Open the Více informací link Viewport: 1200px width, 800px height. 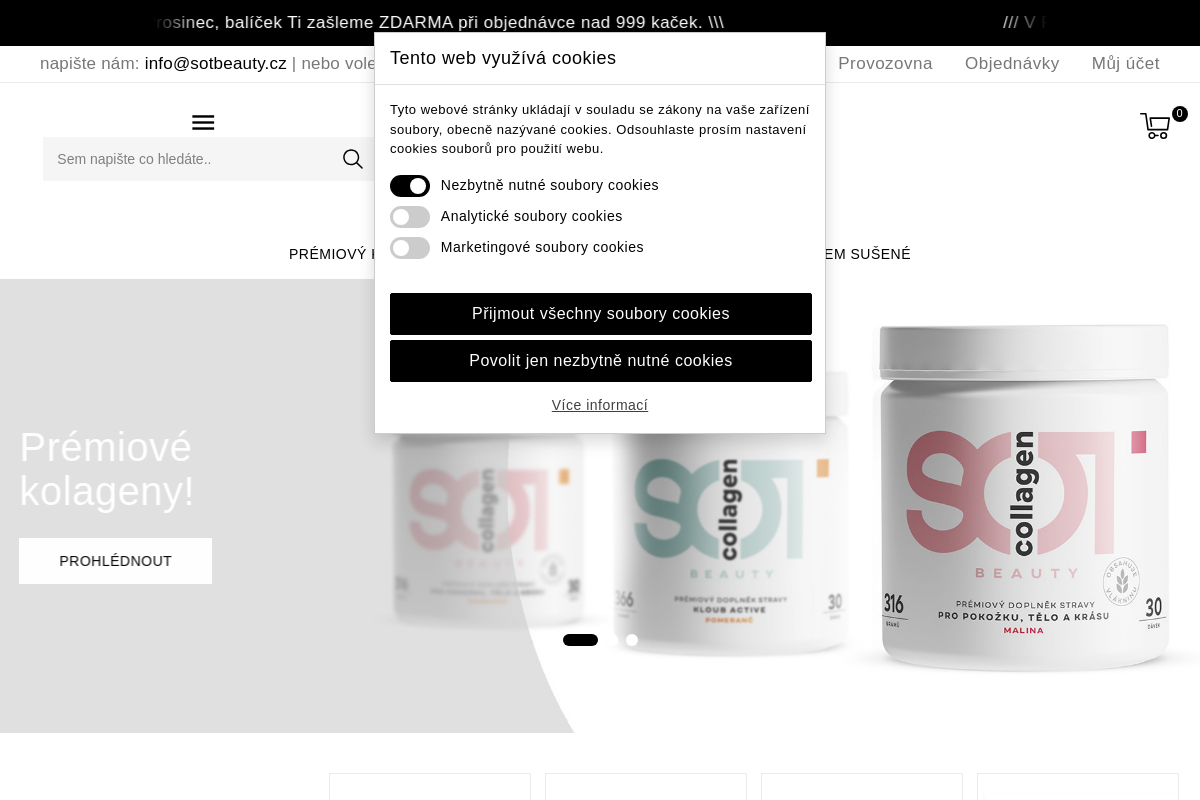[x=600, y=405]
